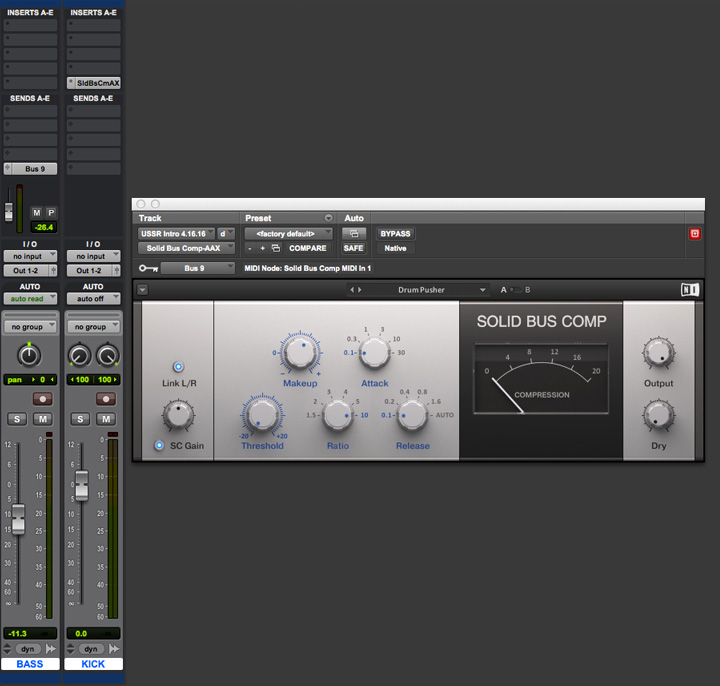Click the red target button in plug-in header
Image resolution: width=720 pixels, height=686 pixels.
695,234
